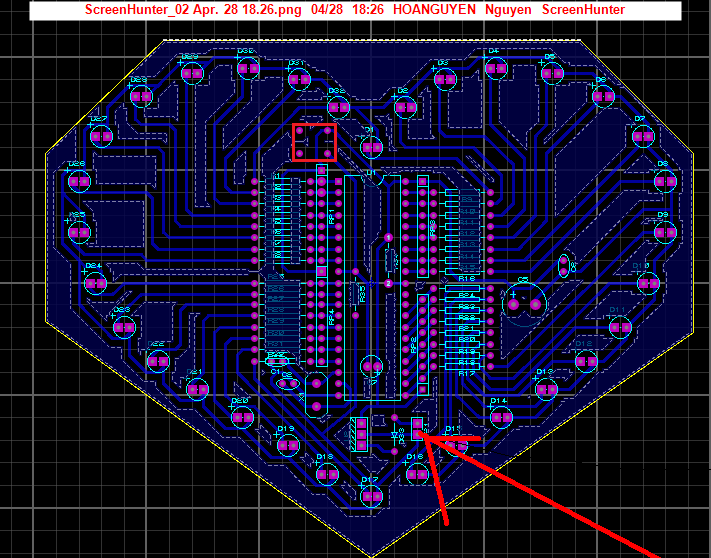Select LED footprint D28
The image size is (711, 558).
141,97
